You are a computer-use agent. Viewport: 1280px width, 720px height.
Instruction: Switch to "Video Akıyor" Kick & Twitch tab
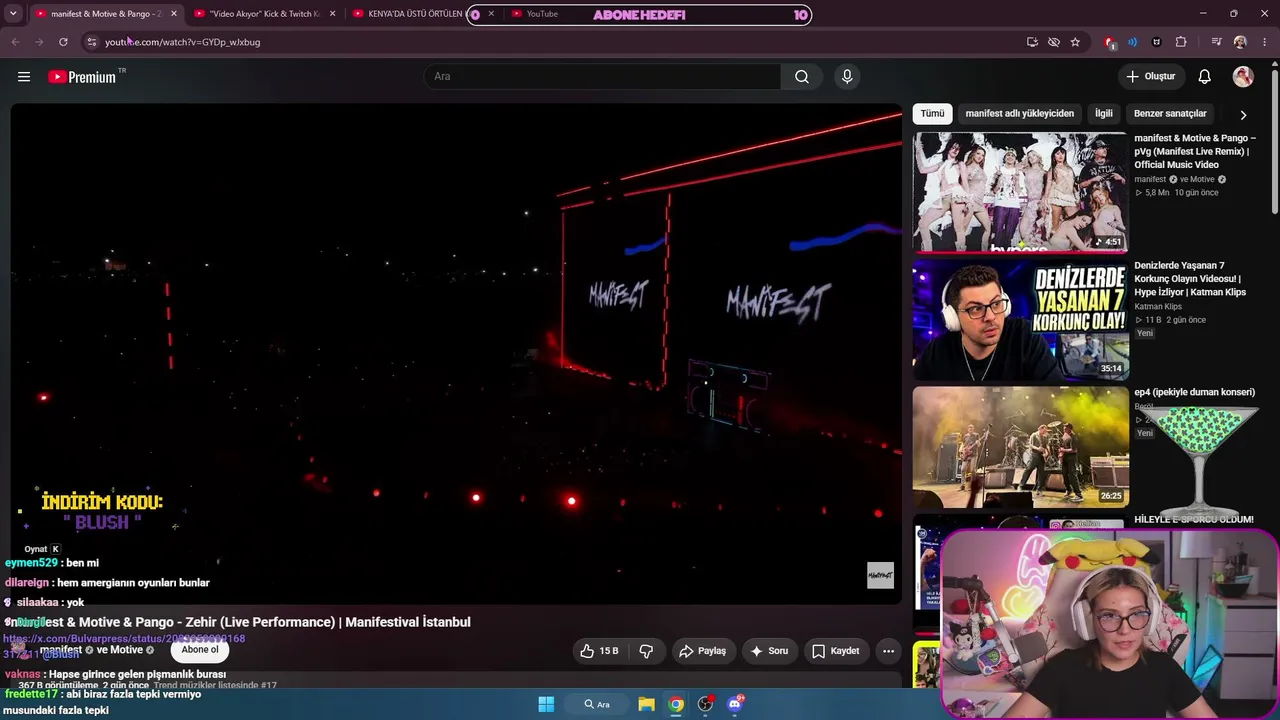pos(263,14)
